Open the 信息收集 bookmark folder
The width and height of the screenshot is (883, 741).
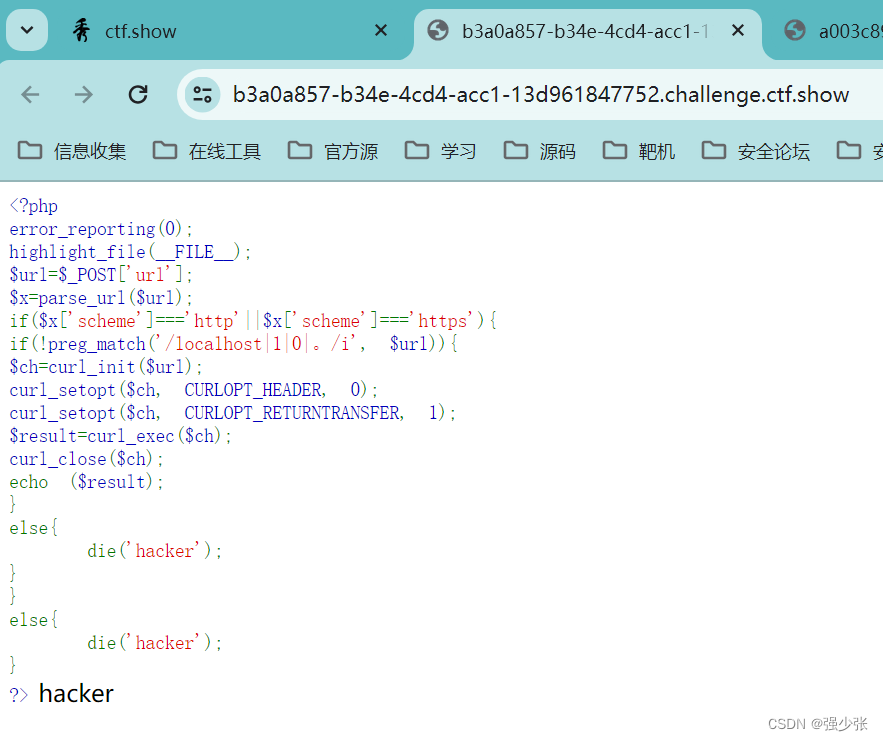pos(72,151)
